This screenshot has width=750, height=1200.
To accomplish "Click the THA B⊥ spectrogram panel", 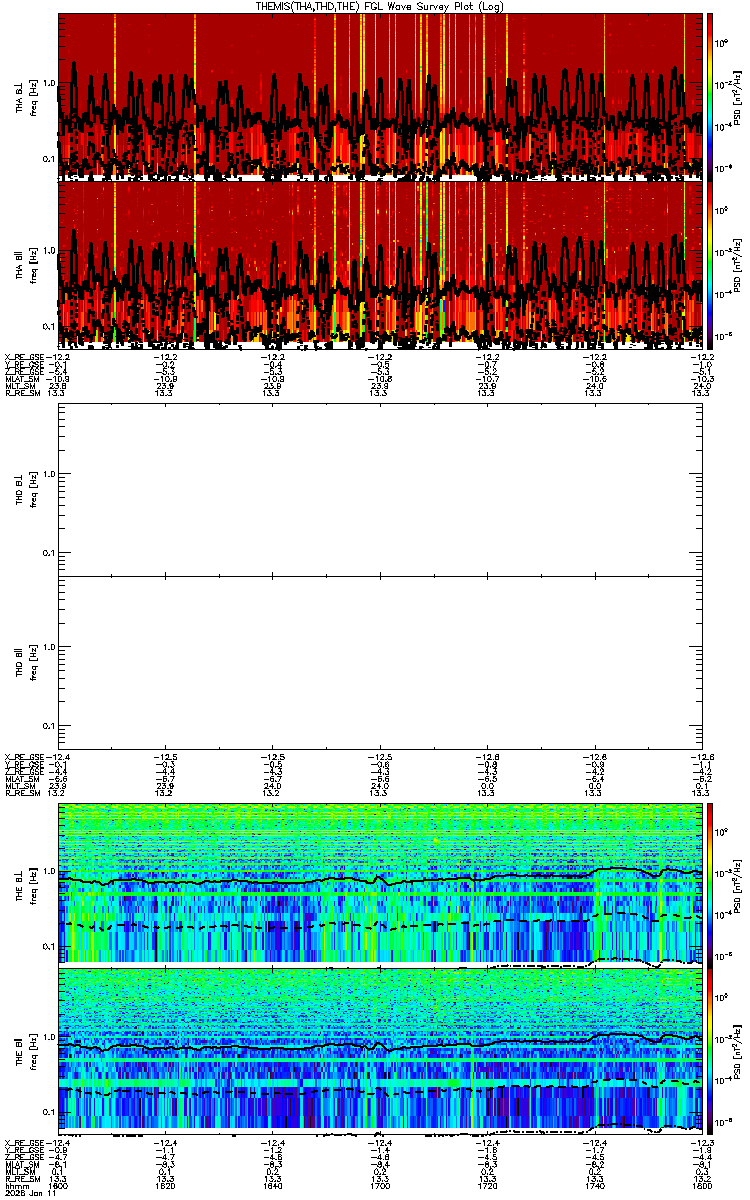I will click(x=380, y=96).
